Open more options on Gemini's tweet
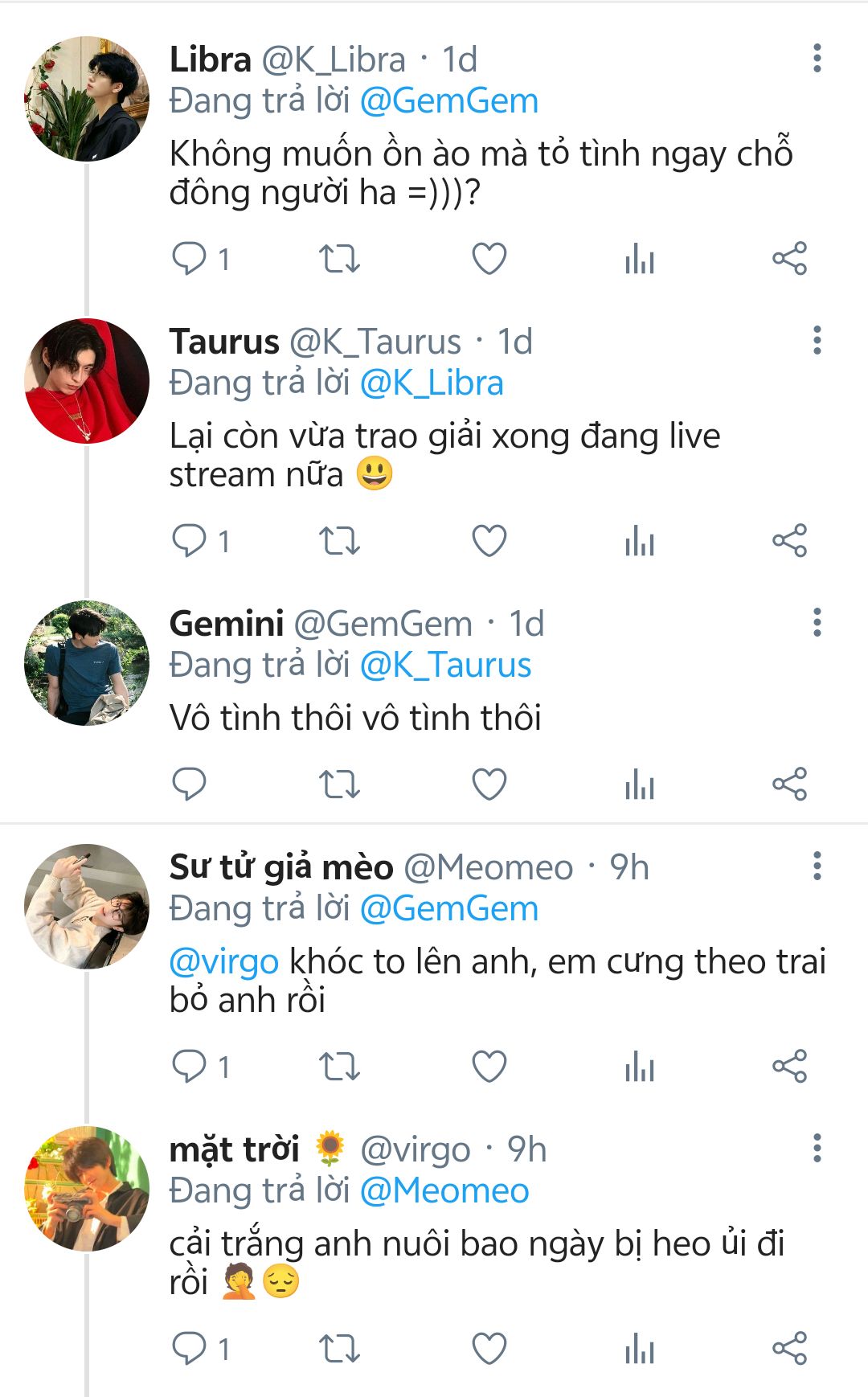 tap(817, 623)
